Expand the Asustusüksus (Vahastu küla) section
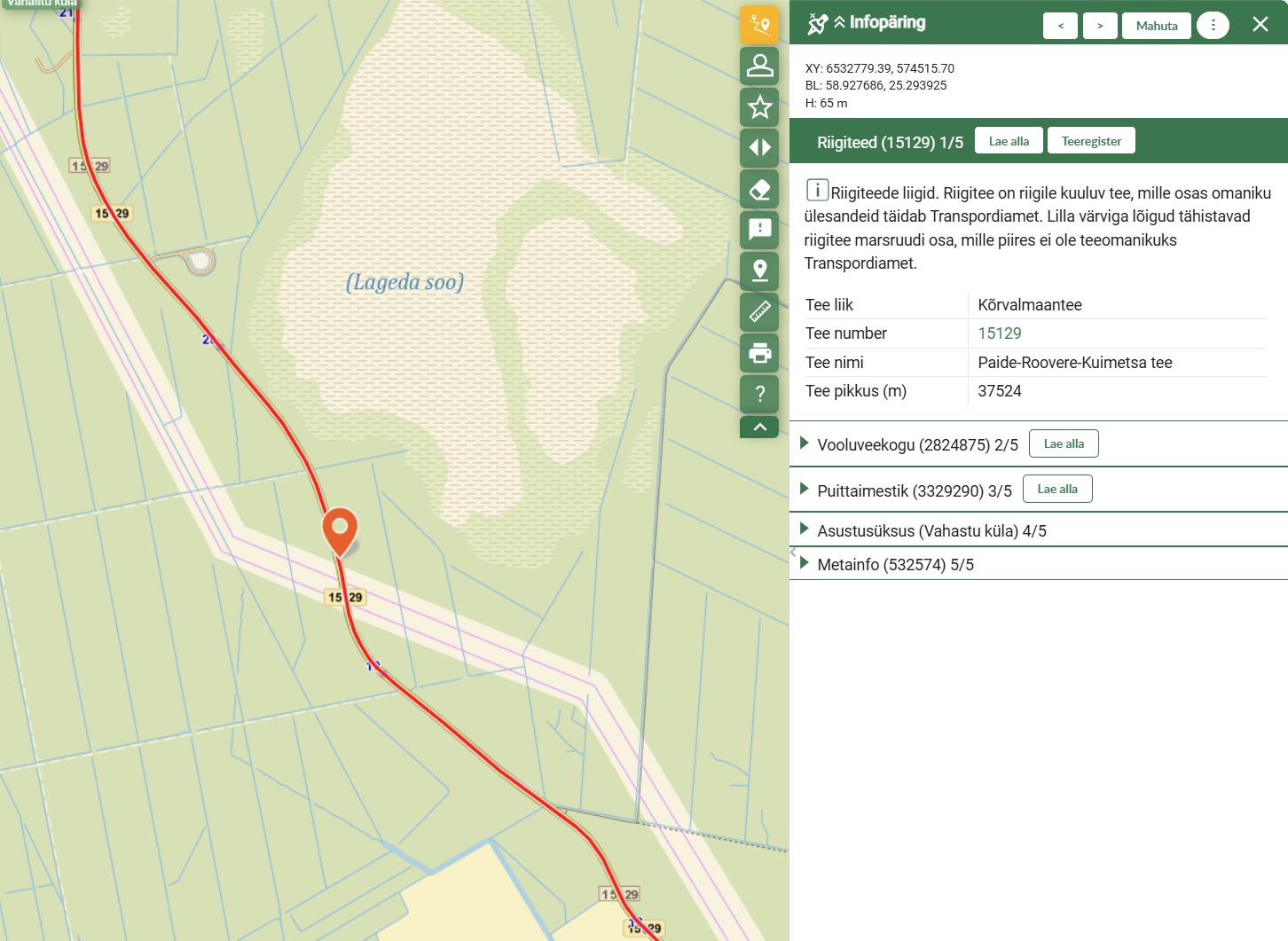Viewport: 1288px width, 941px height. tap(931, 530)
